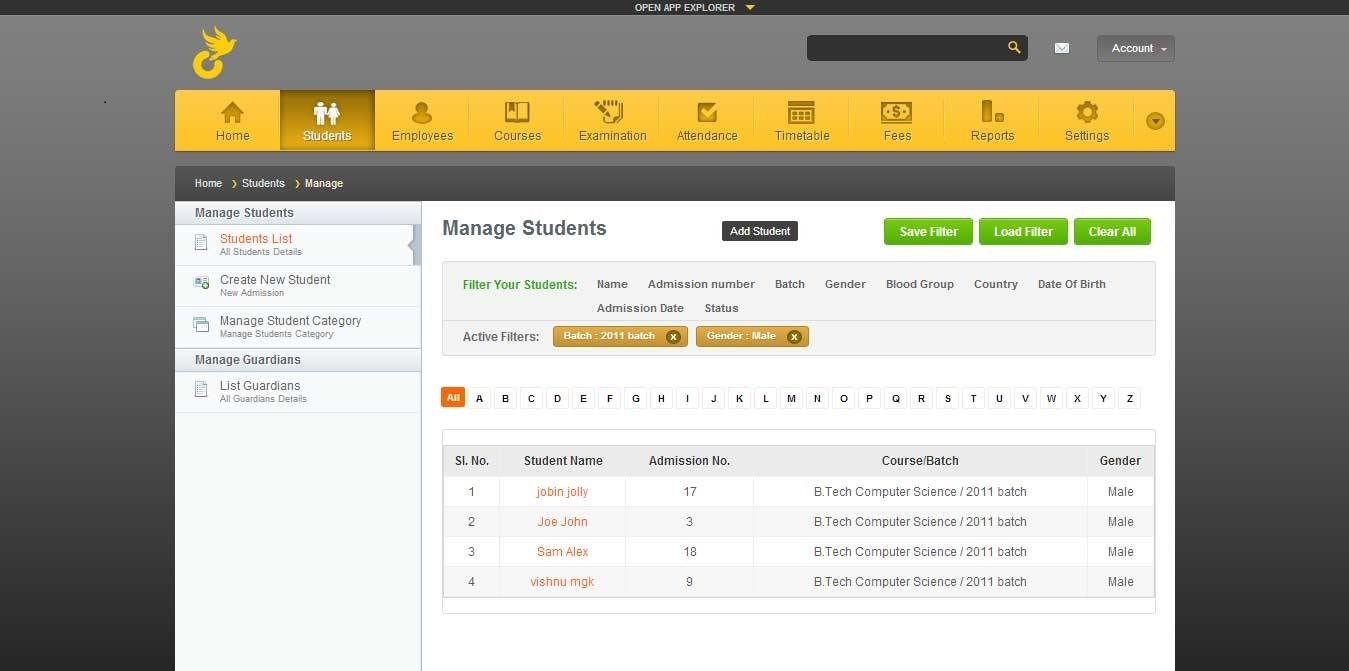
Task: Select the All alphabet filter
Action: click(x=453, y=398)
